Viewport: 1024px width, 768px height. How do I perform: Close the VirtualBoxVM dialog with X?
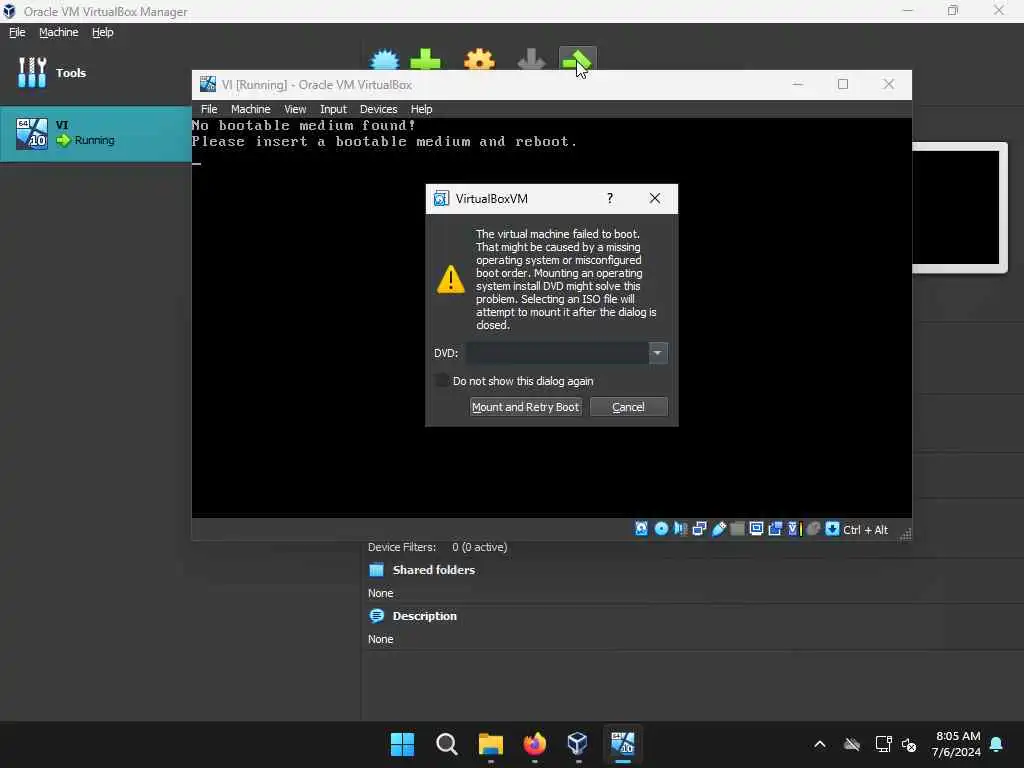[x=654, y=198]
